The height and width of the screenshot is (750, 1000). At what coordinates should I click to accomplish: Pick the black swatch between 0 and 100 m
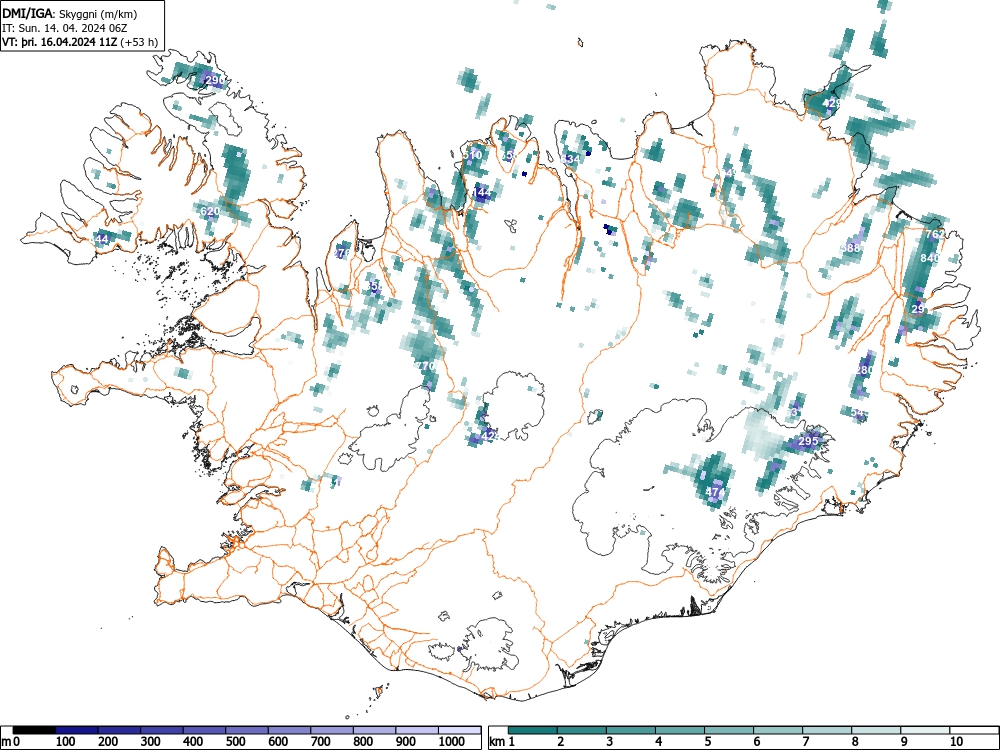34,730
